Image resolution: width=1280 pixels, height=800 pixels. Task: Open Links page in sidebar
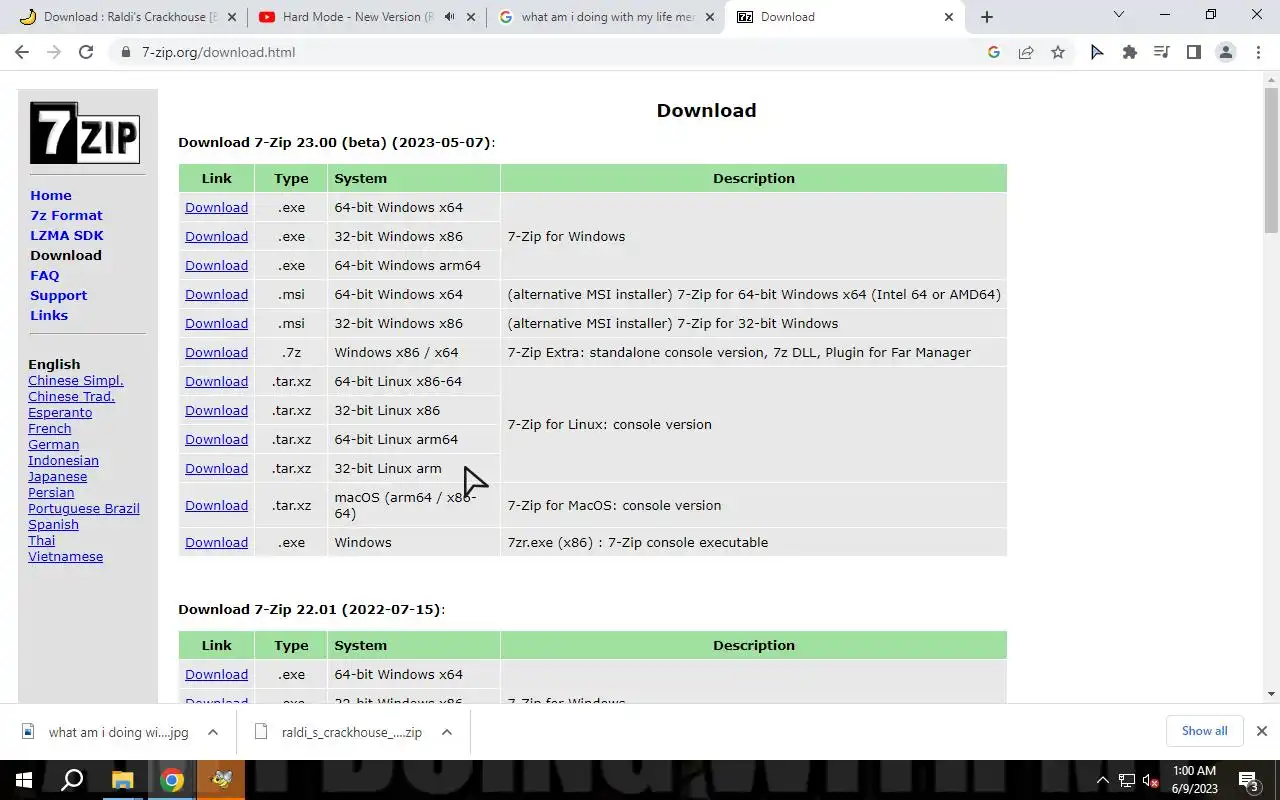click(49, 315)
